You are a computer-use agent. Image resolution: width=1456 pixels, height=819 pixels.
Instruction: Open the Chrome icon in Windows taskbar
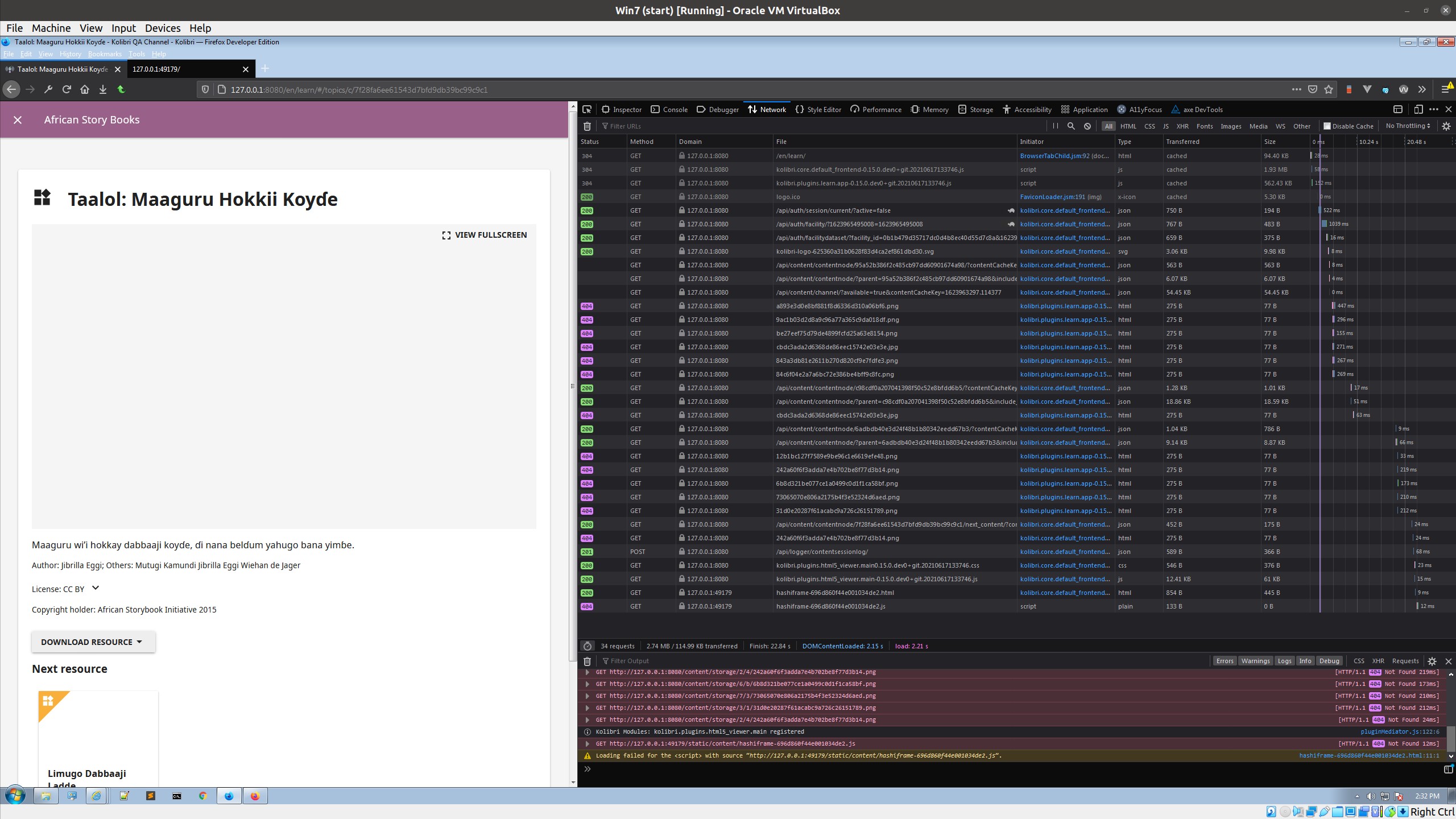point(202,796)
